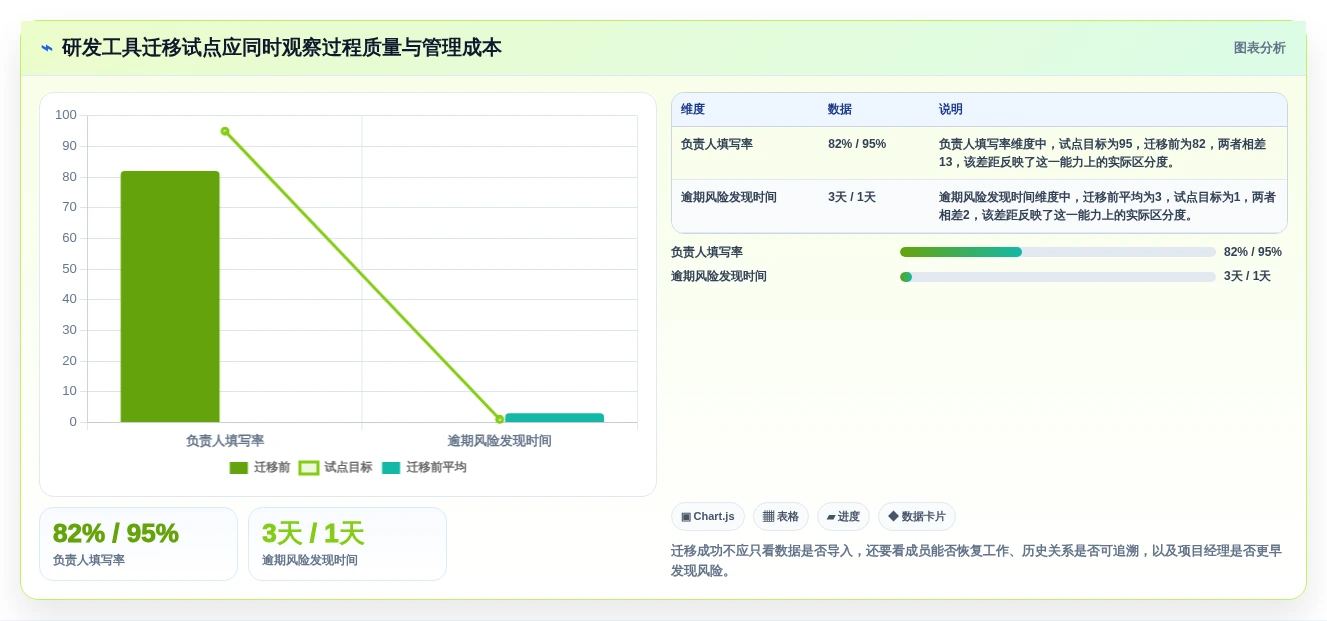This screenshot has height=621, width=1327.
Task: Click the green 负责人填写率 bar in chart
Action: (170, 296)
